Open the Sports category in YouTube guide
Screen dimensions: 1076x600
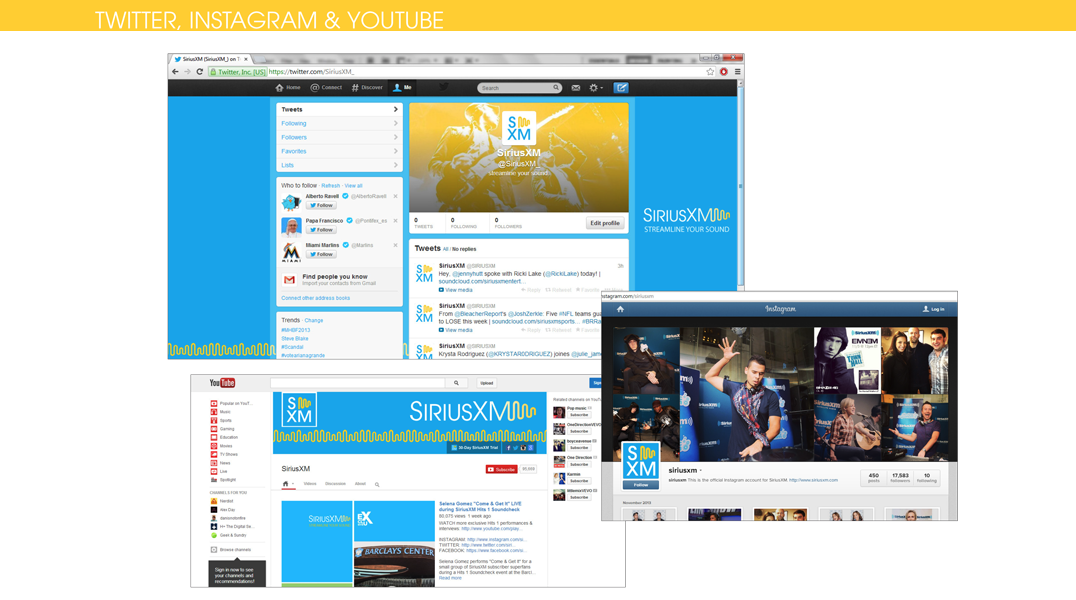pyautogui.click(x=222, y=420)
